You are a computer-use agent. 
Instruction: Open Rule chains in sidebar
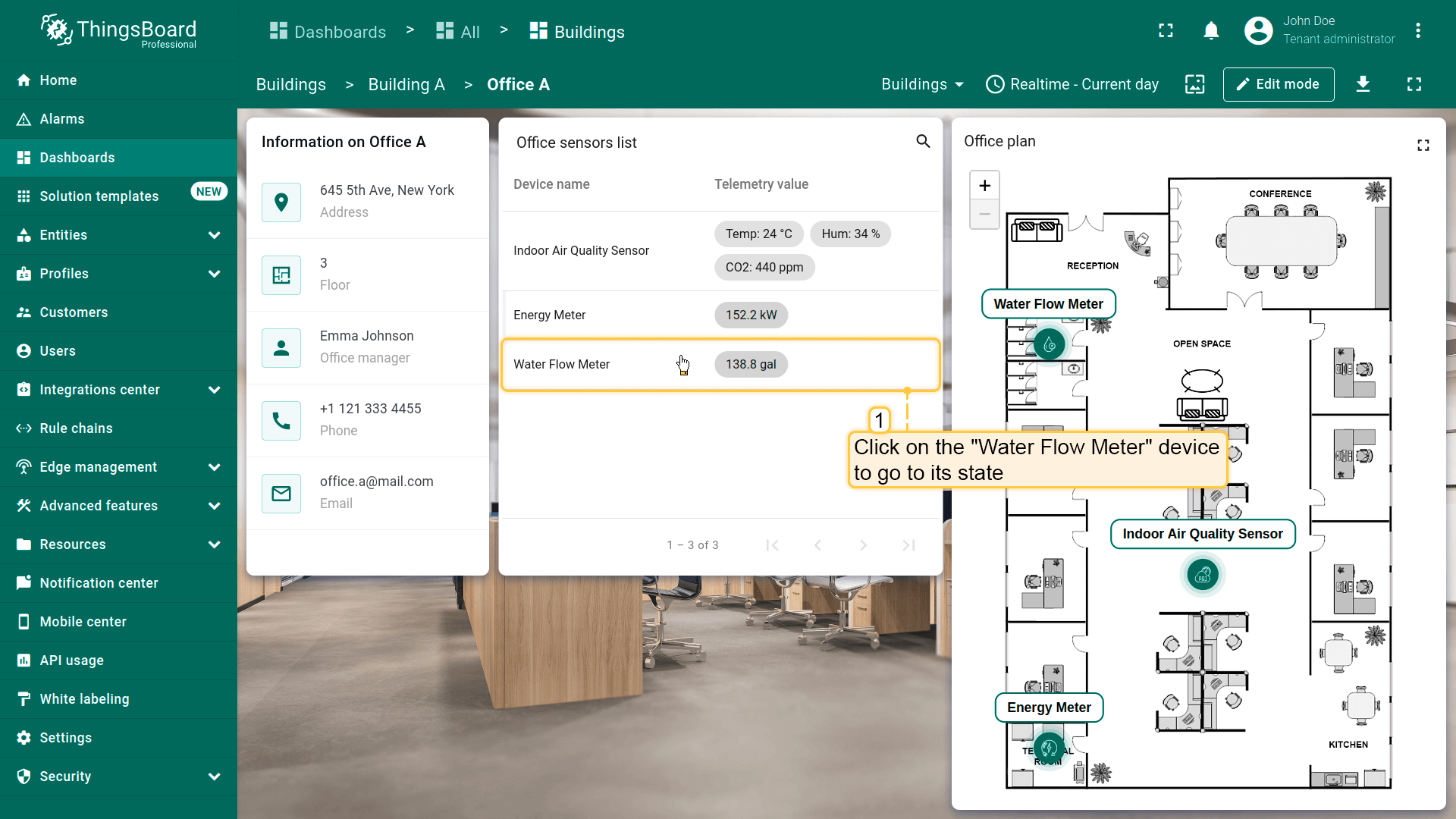(x=76, y=428)
